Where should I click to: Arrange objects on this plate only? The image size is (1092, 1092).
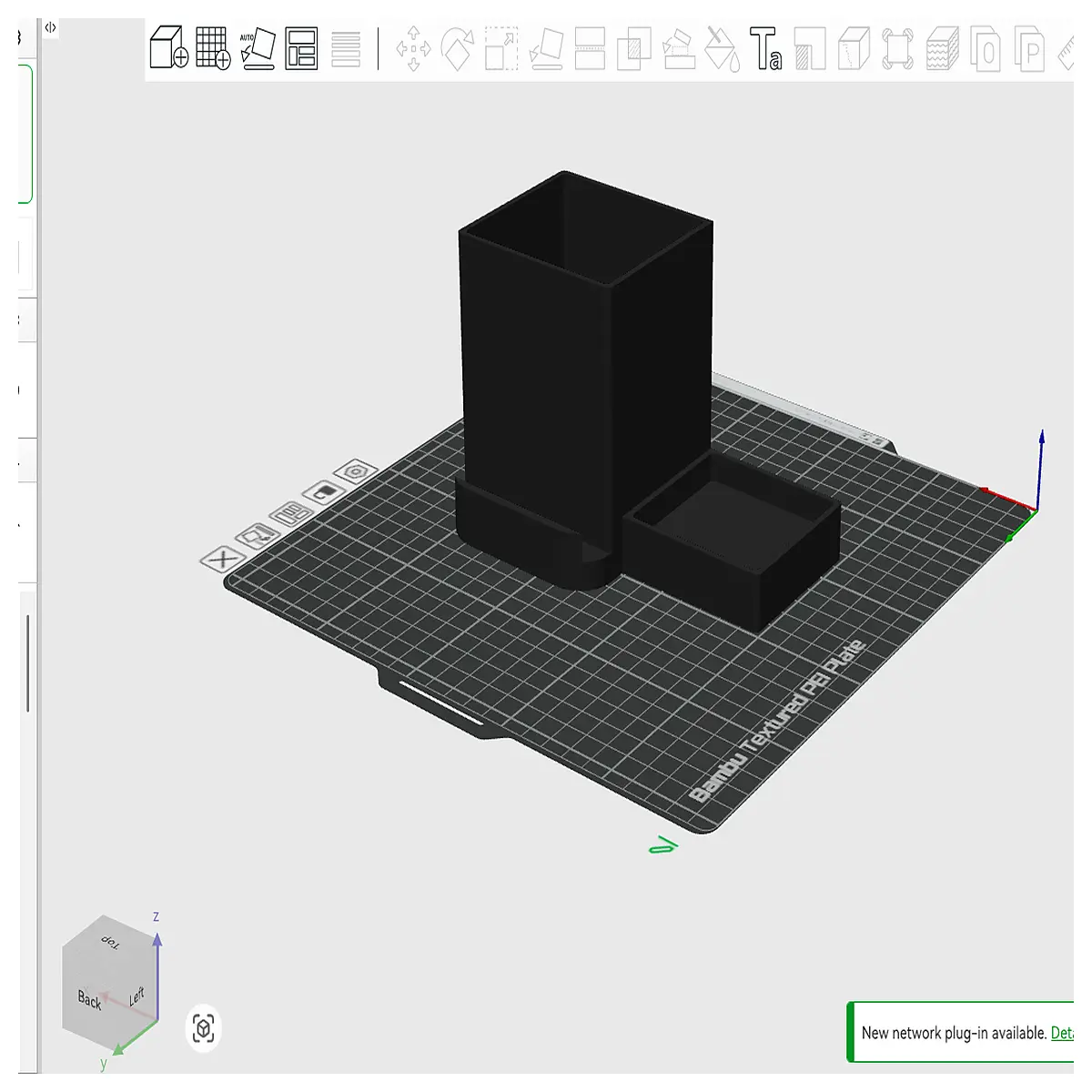point(292,514)
